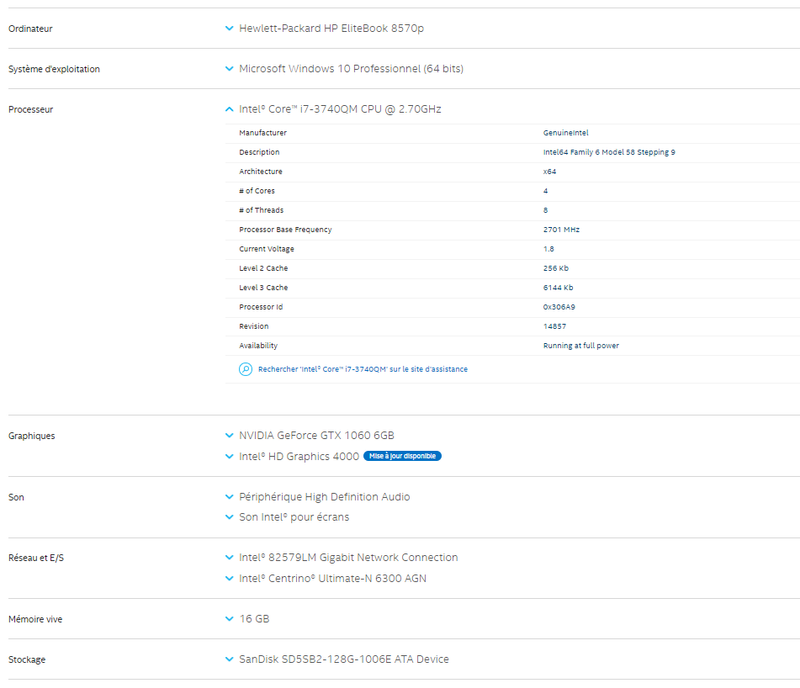
Task: Expand Son Intel pour écrans details
Action: (x=229, y=517)
